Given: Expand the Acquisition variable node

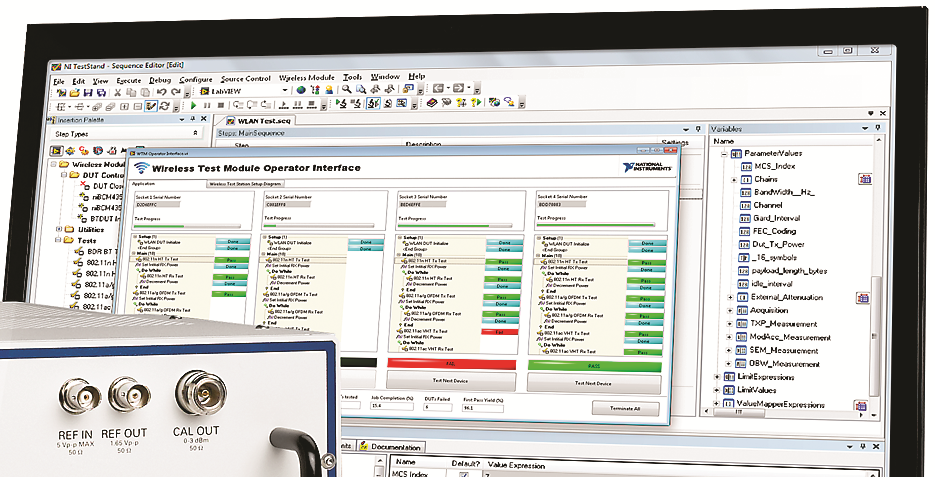Looking at the screenshot, I should tap(730, 311).
